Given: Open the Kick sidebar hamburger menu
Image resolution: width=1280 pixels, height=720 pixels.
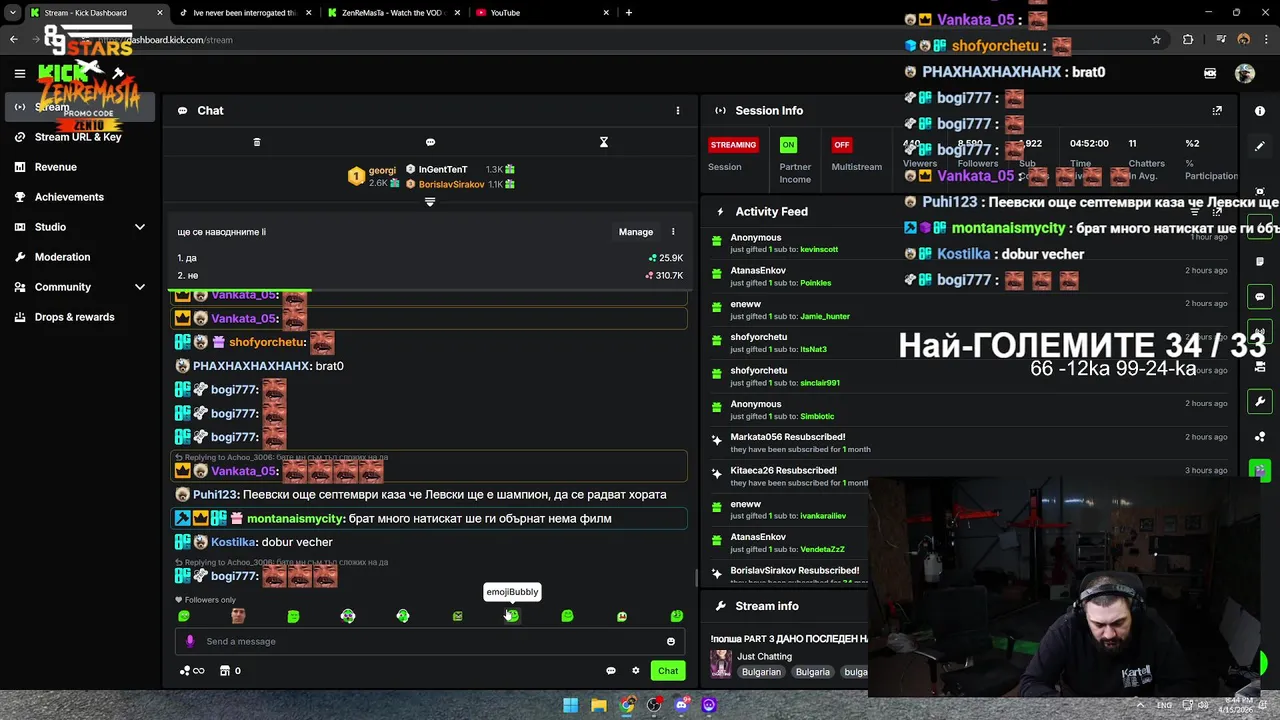Looking at the screenshot, I should click(19, 73).
